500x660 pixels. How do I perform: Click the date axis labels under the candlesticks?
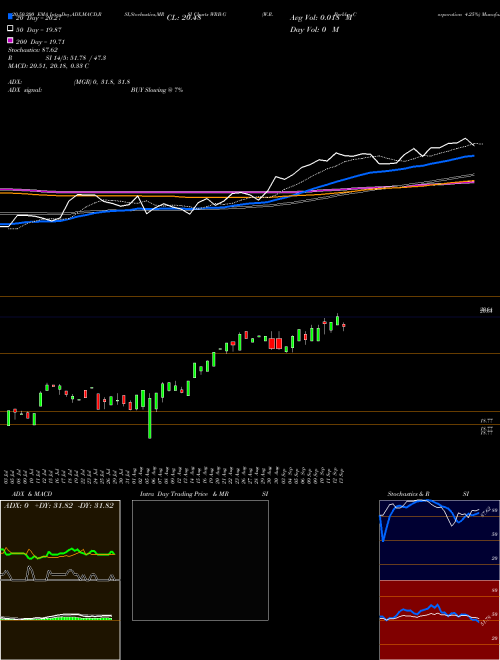click(176, 475)
